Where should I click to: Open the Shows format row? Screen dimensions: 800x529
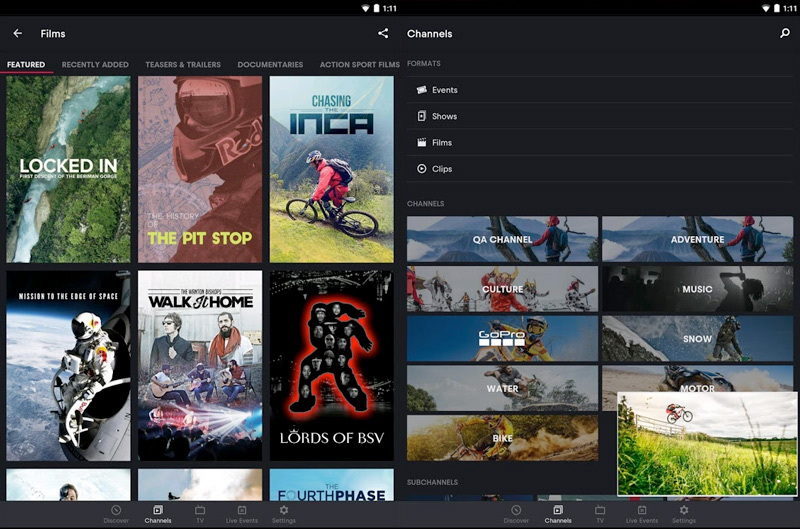click(x=600, y=116)
